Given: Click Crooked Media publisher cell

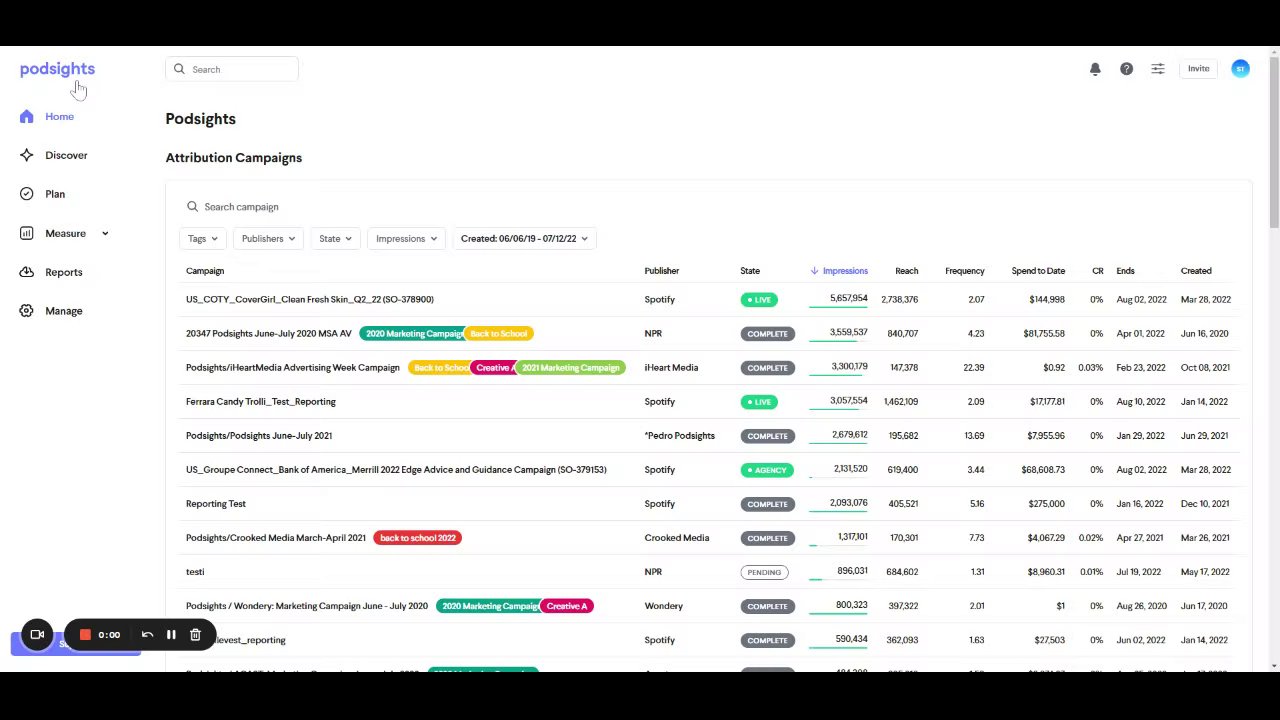Looking at the screenshot, I should pos(677,538).
